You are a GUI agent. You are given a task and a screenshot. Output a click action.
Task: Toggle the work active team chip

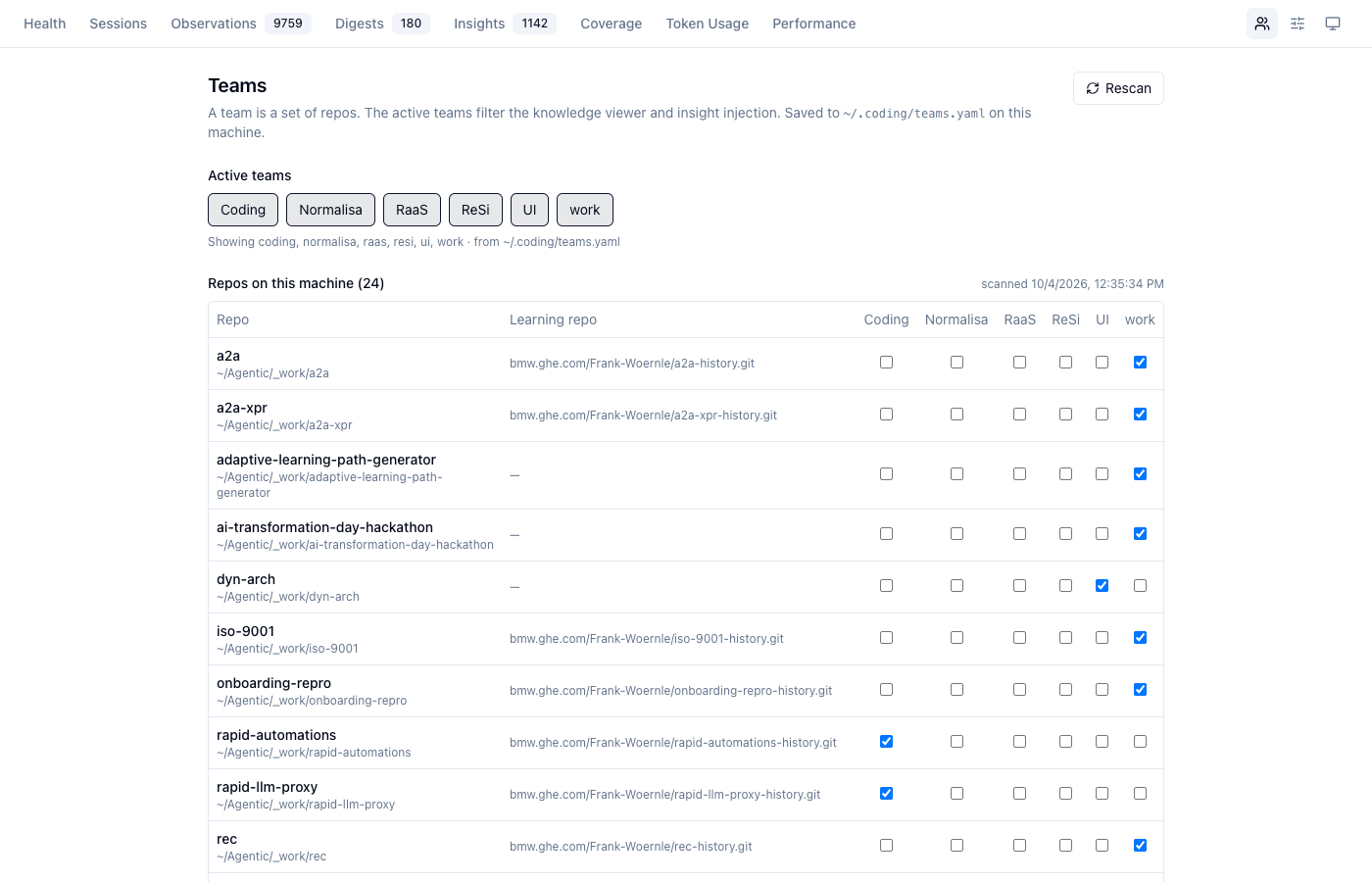[x=585, y=210]
